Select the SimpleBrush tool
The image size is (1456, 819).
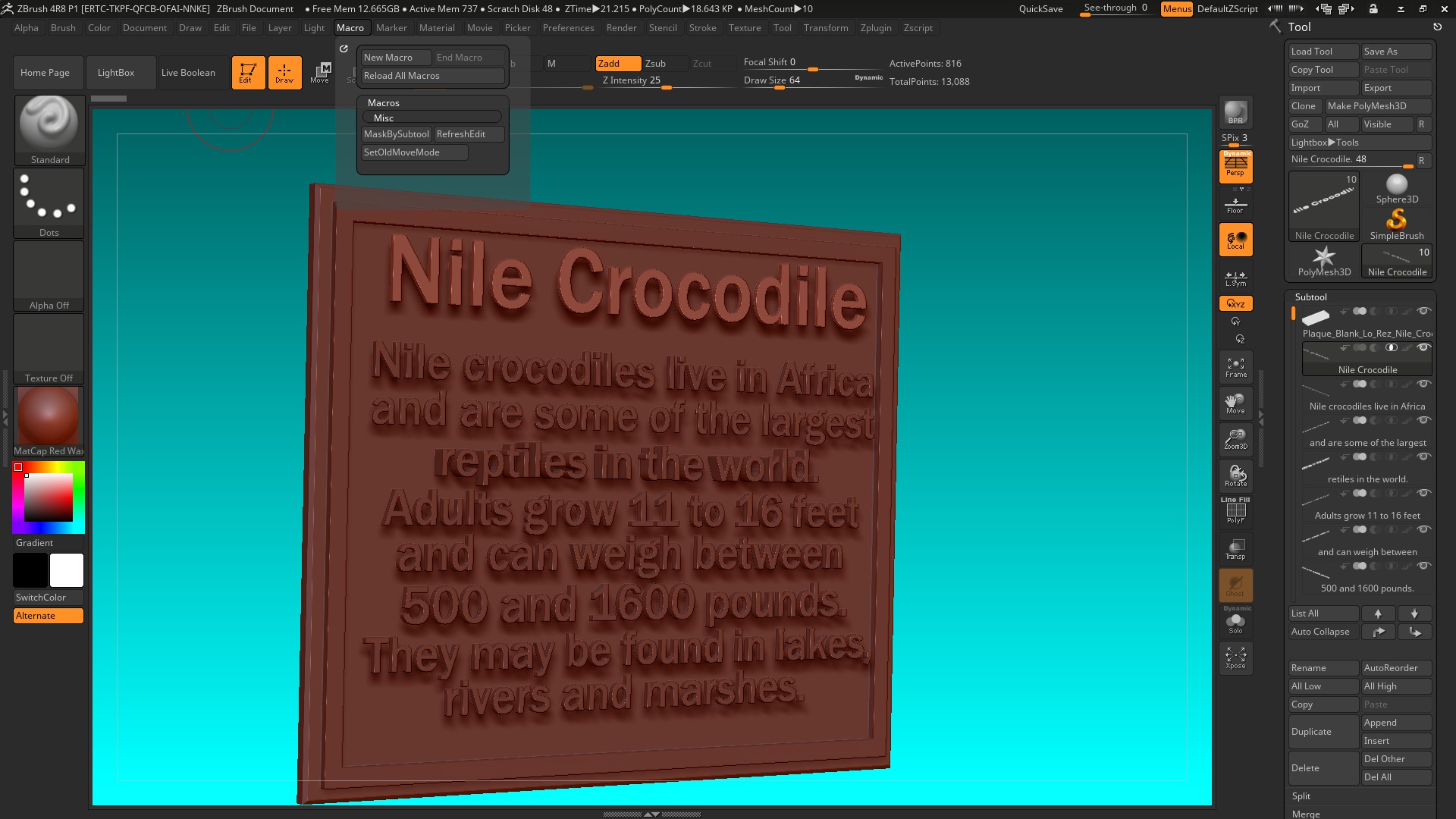click(1397, 224)
